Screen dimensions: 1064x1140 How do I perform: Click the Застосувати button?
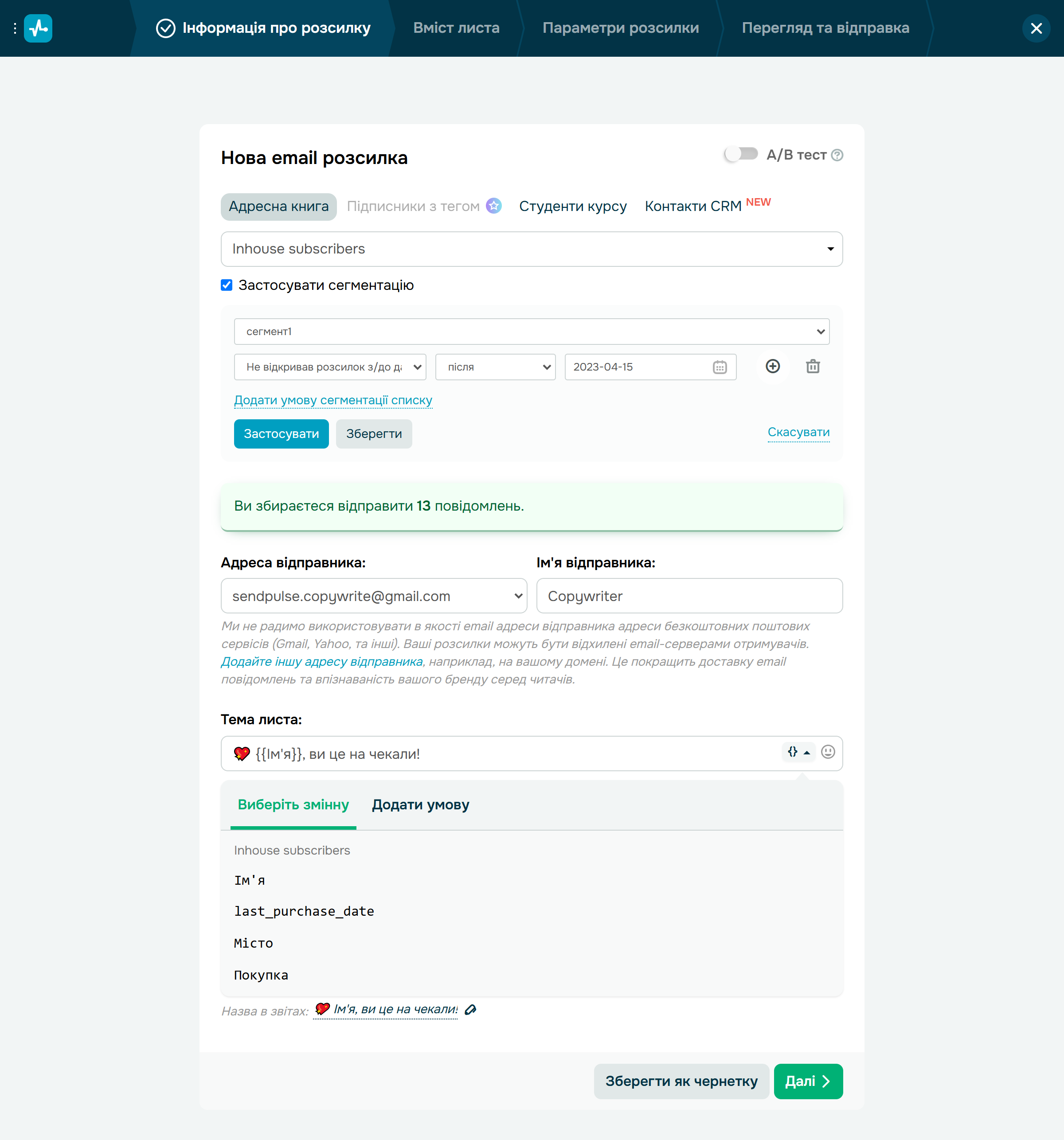[x=281, y=433]
